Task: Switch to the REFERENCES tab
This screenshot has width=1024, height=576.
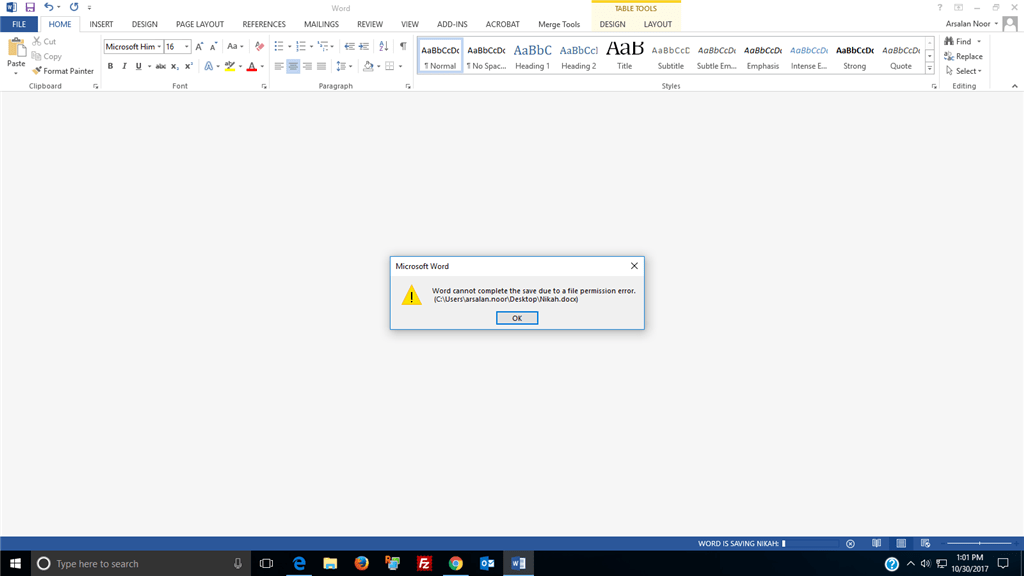Action: (x=264, y=24)
